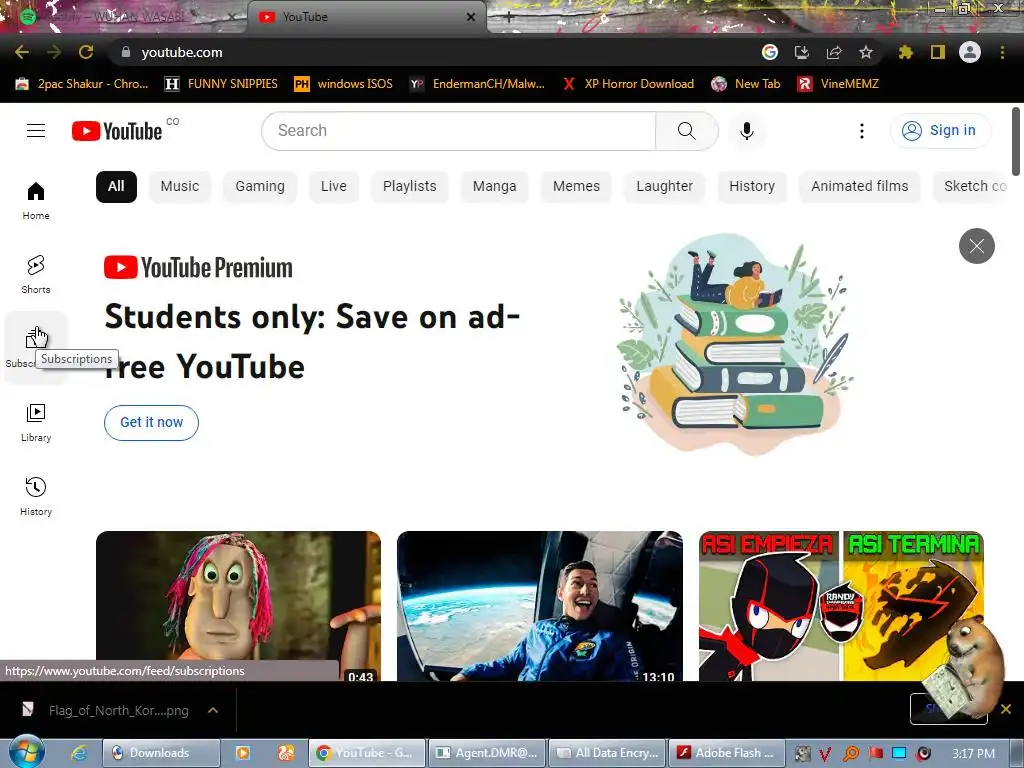Click the red flag tray icon
This screenshot has height=768, width=1024.
pos(875,753)
